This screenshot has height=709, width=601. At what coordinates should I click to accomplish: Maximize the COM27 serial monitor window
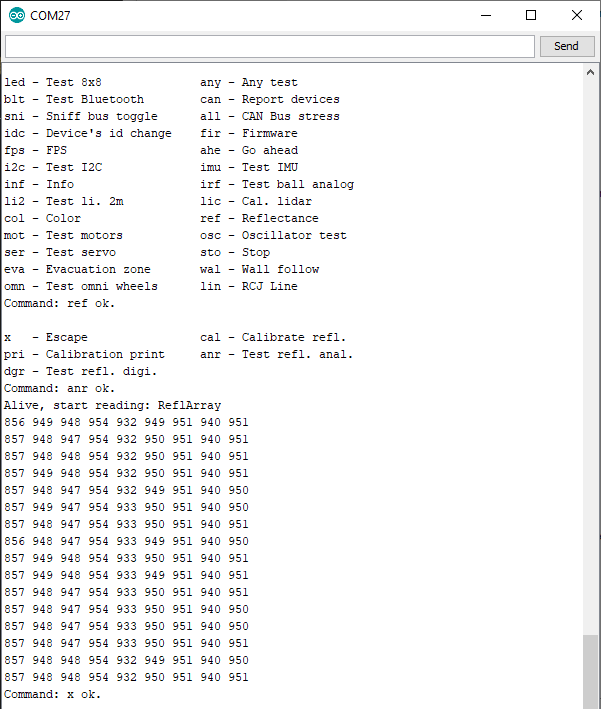(x=531, y=15)
